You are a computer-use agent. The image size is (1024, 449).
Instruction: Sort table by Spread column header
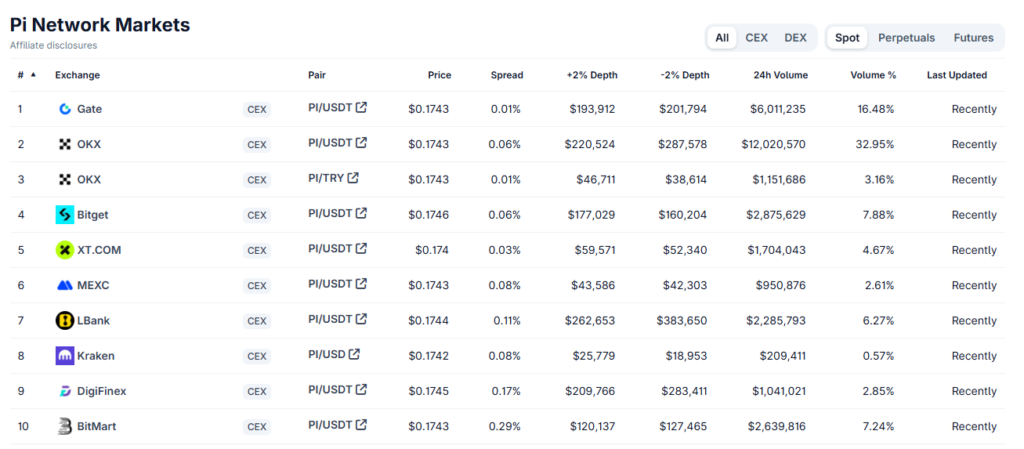point(506,75)
